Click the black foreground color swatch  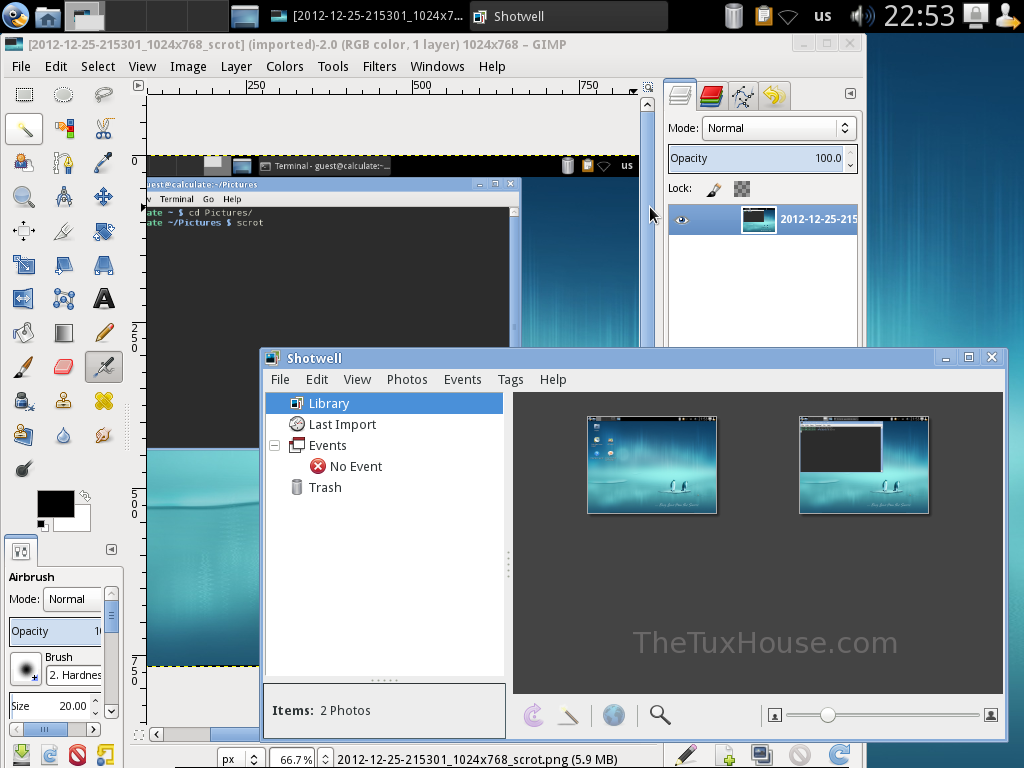[x=55, y=503]
